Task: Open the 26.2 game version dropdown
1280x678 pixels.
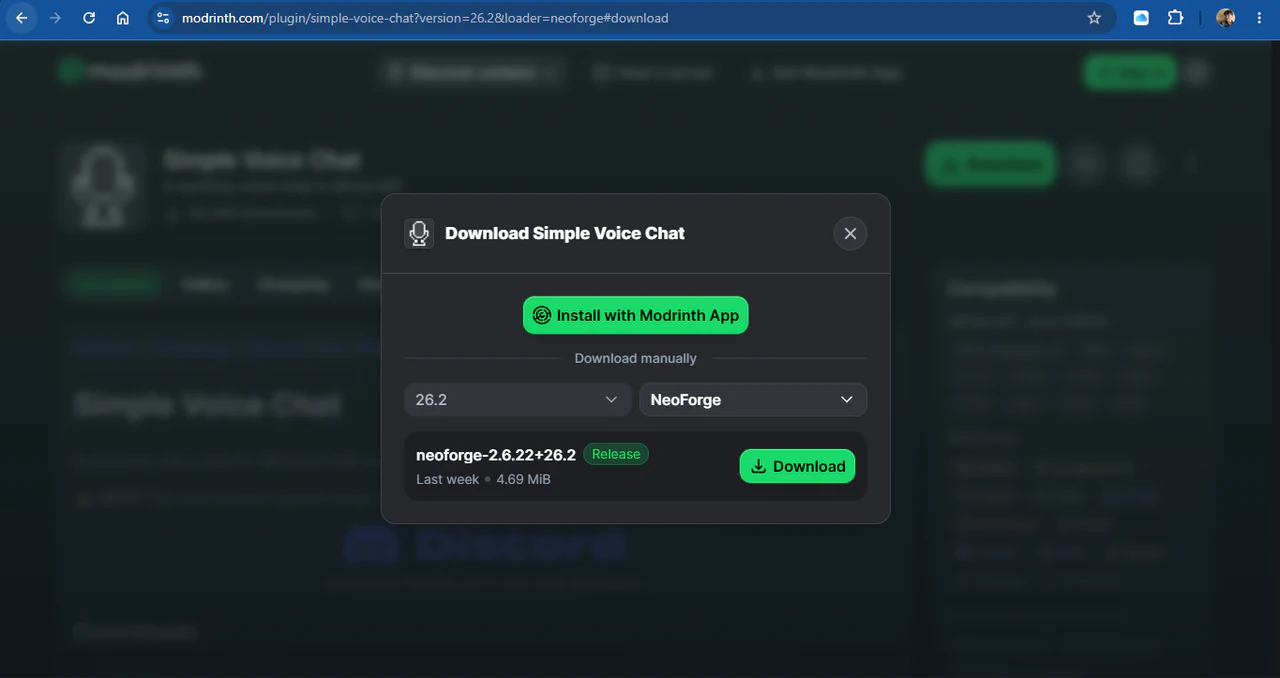Action: coord(518,399)
